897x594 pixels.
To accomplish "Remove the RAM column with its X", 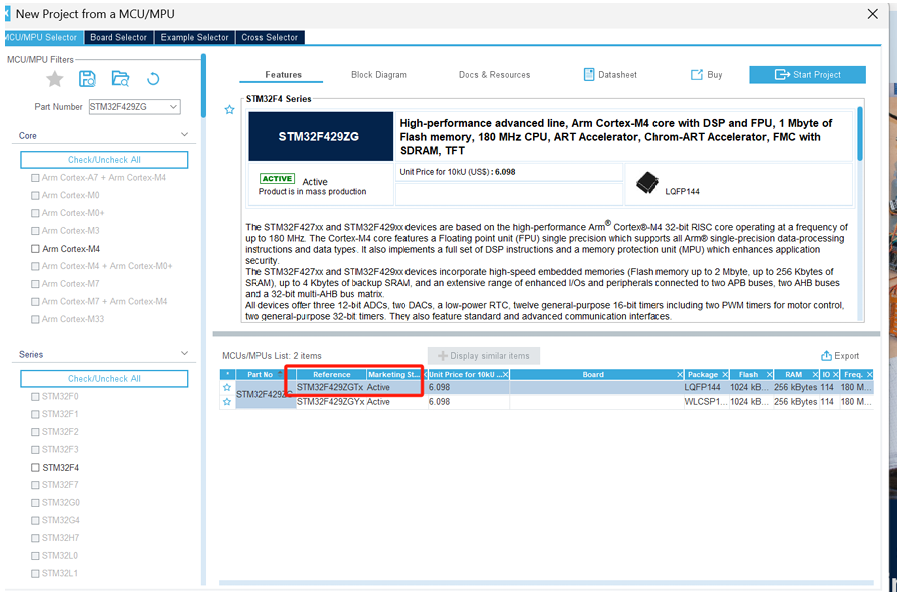I will [x=815, y=374].
